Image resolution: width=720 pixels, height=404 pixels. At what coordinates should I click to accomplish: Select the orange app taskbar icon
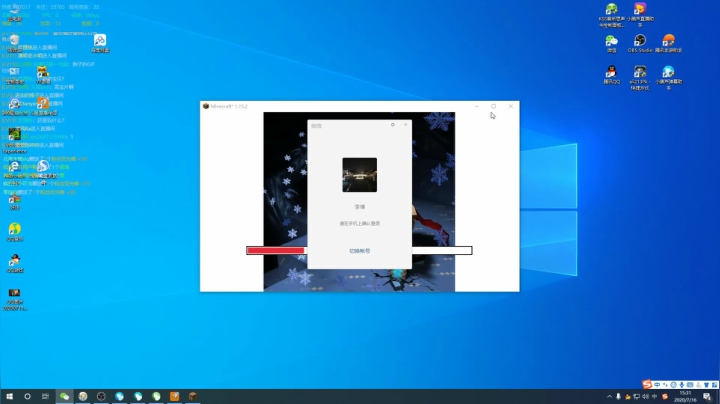tap(174, 396)
